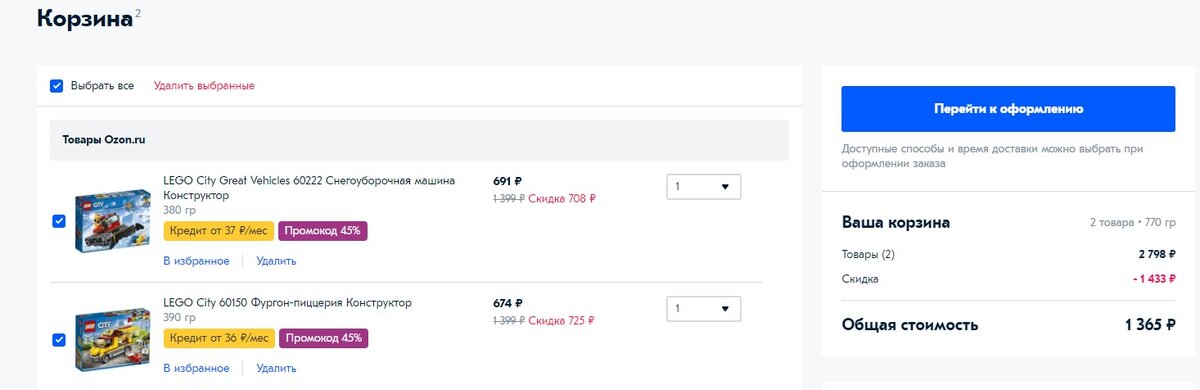
Task: Open LEGO pizza van box thumbnail
Action: [112, 340]
